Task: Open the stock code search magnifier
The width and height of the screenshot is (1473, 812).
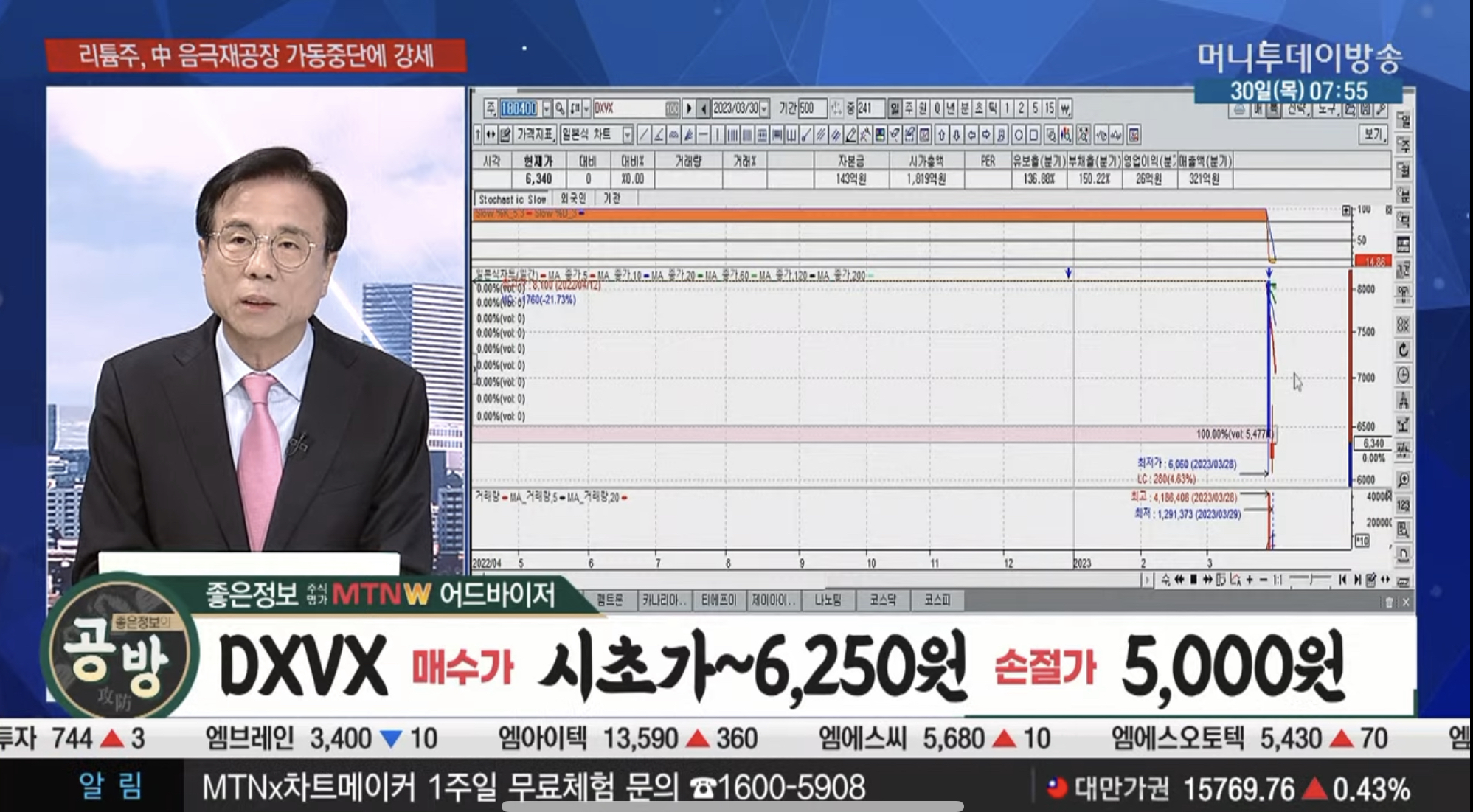Action: click(x=560, y=108)
